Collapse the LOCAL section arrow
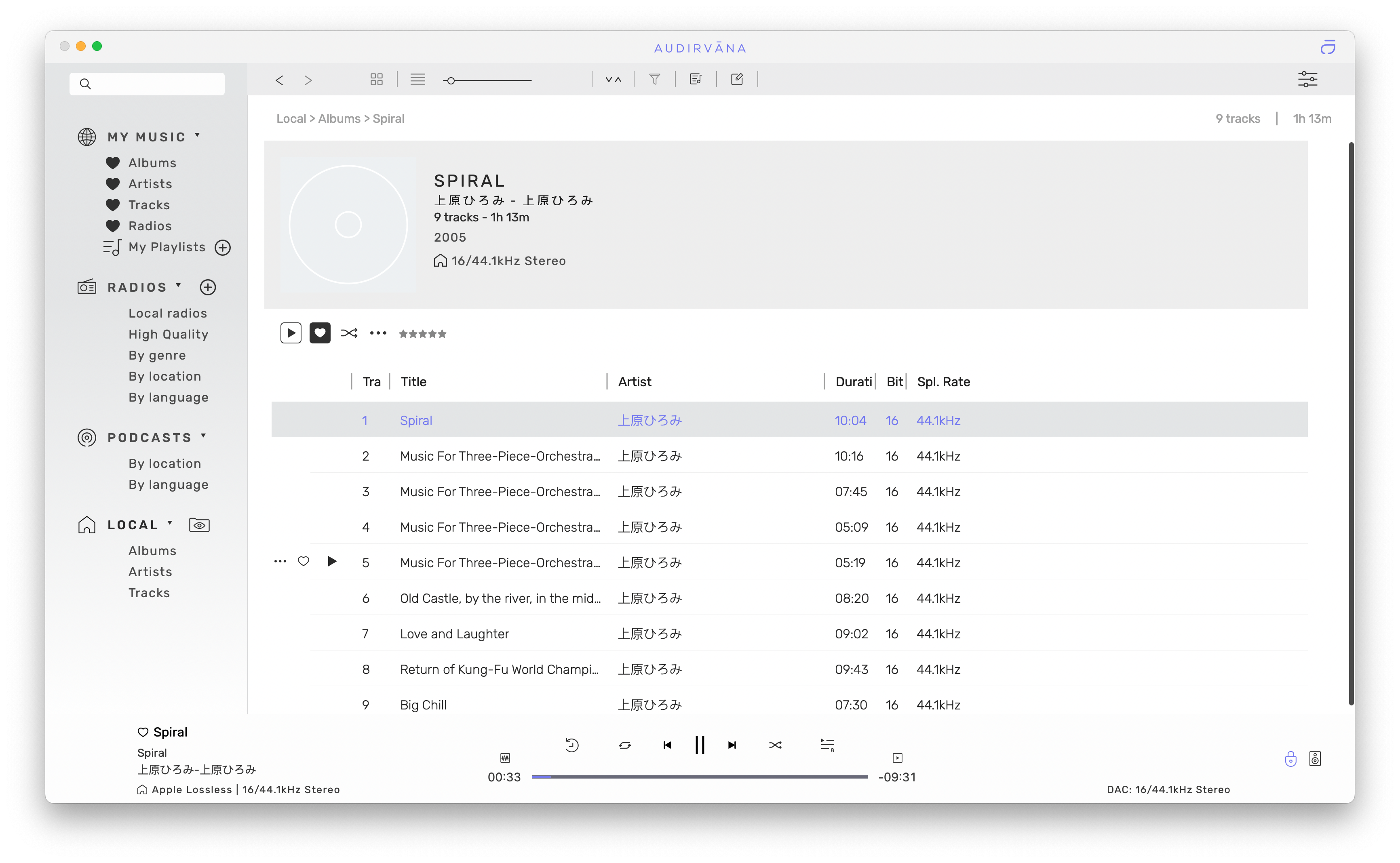The height and width of the screenshot is (863, 1400). [x=170, y=523]
